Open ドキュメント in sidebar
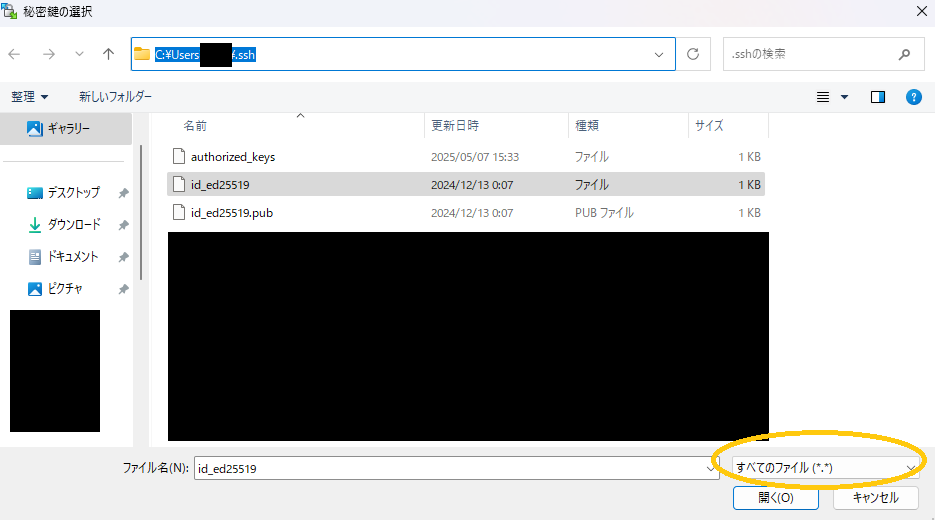The width and height of the screenshot is (935, 520). pyautogui.click(x=72, y=256)
